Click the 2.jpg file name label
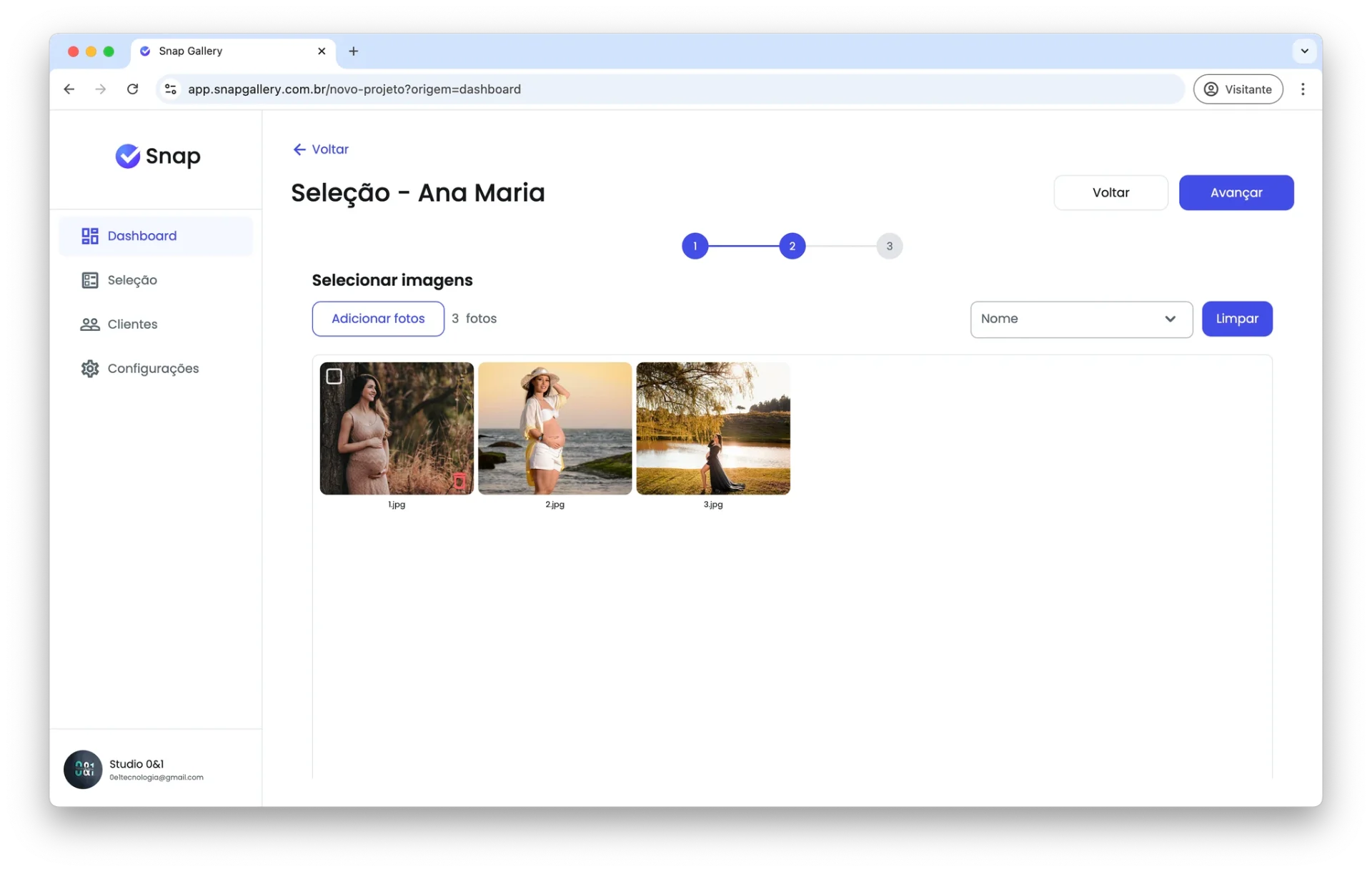 point(555,505)
